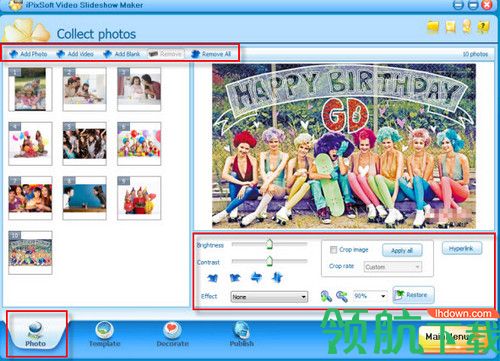Click the Apply all button
500x361 pixels.
point(402,250)
